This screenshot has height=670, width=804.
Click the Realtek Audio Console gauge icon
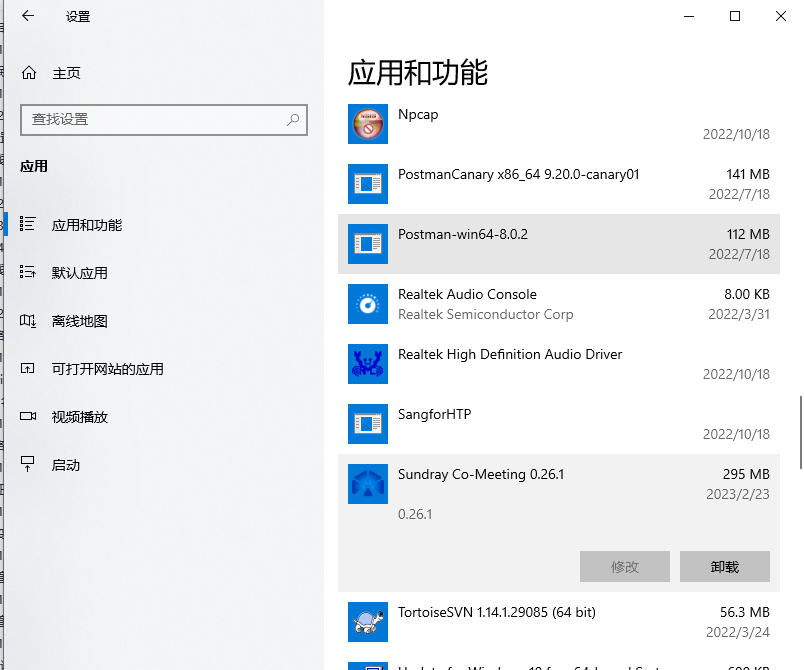367,304
